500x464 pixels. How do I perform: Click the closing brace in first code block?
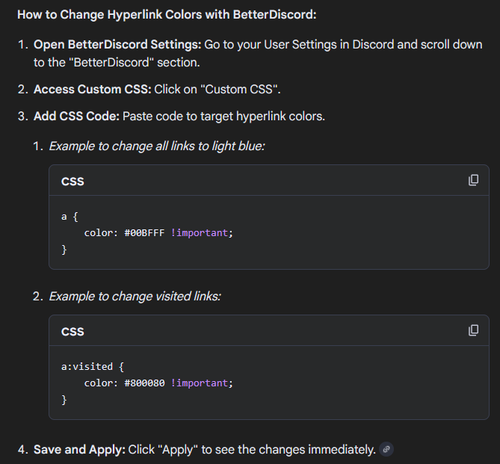tap(64, 250)
